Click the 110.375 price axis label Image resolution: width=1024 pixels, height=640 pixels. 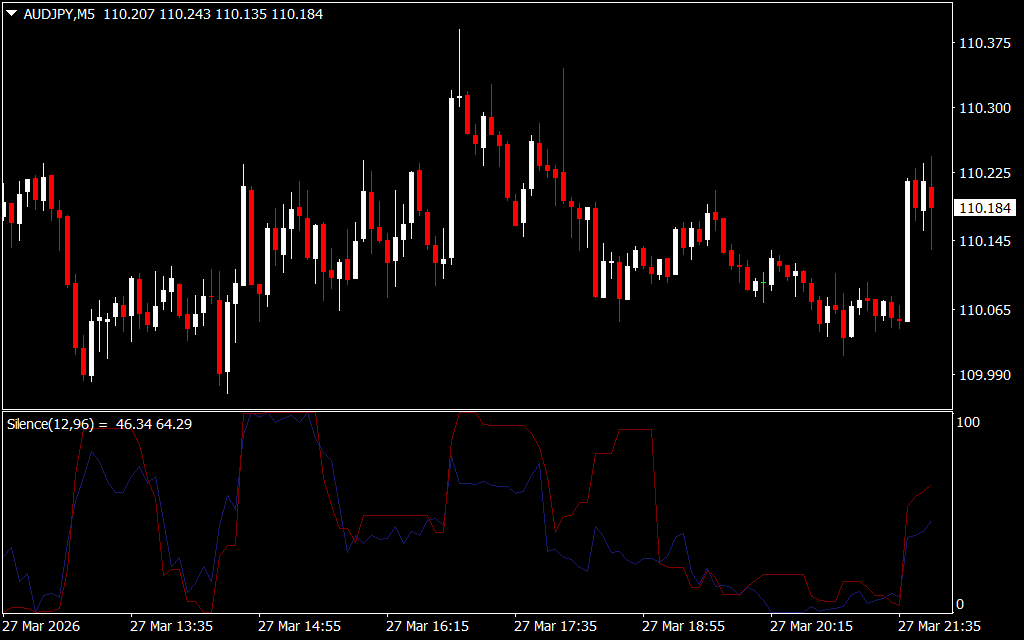click(x=983, y=43)
